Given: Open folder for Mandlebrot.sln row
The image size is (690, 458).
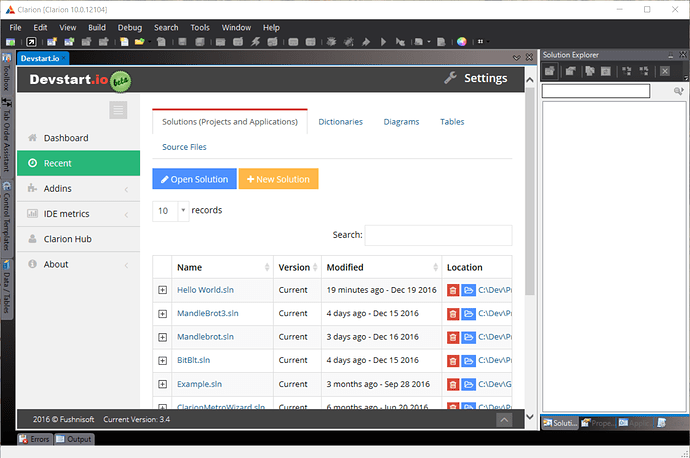Looking at the screenshot, I should [469, 337].
